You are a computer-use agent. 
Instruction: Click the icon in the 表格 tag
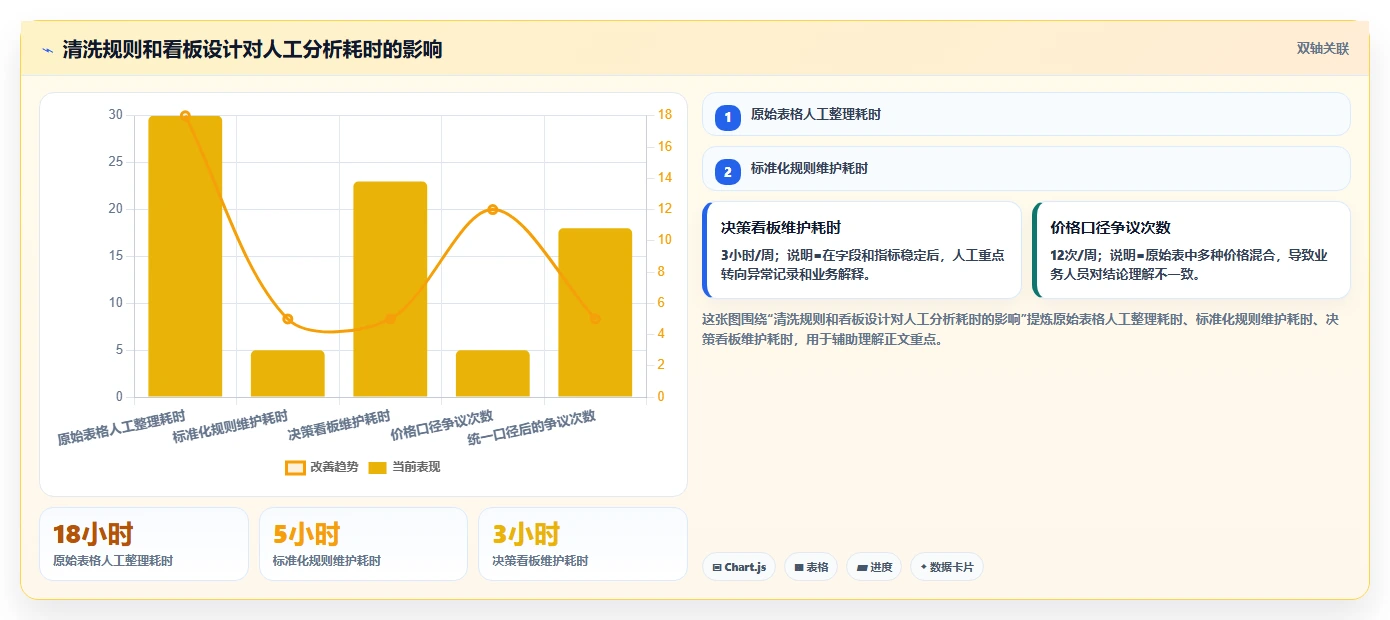pos(799,567)
